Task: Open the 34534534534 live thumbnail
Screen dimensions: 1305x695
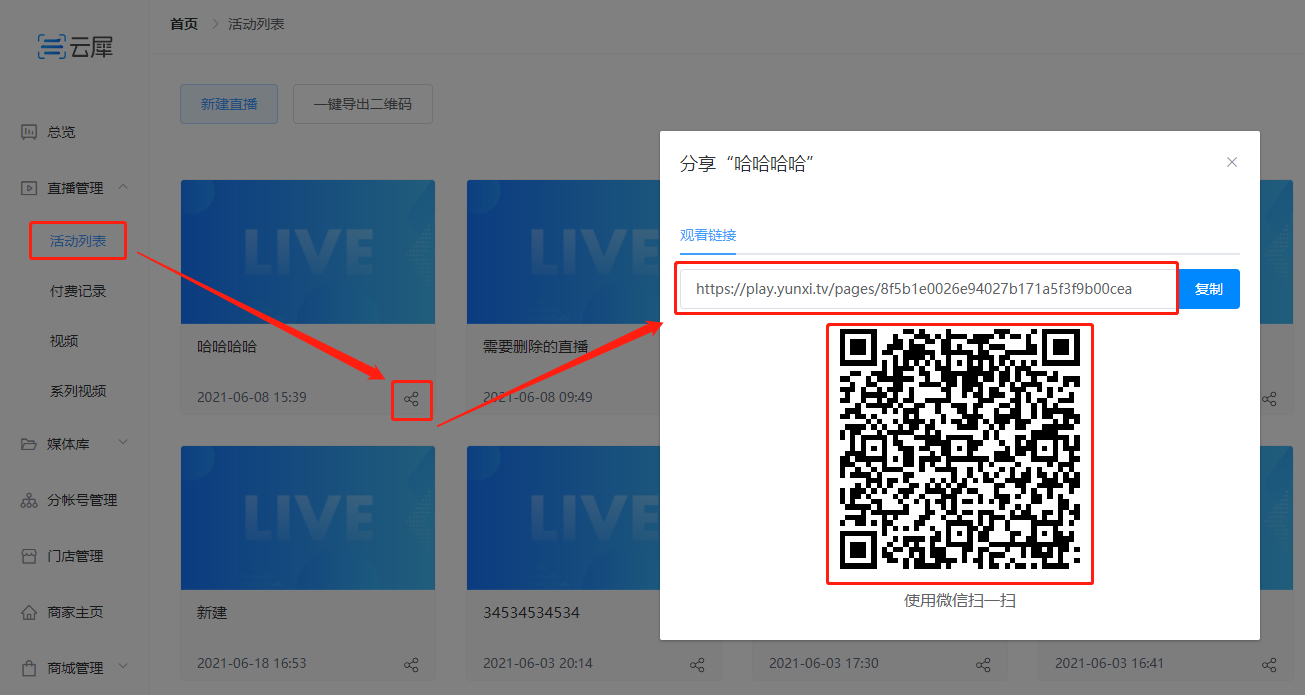Action: [x=562, y=518]
